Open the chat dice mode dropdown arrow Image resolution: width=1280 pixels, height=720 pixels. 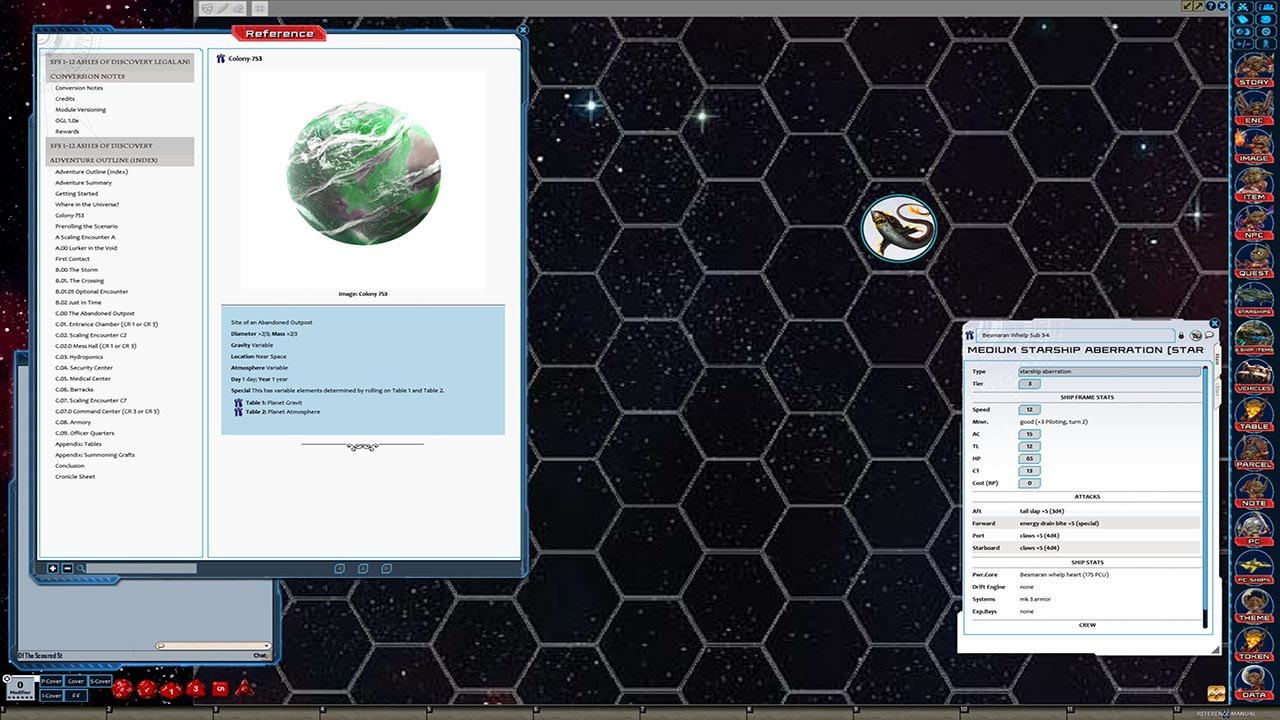tap(267, 646)
